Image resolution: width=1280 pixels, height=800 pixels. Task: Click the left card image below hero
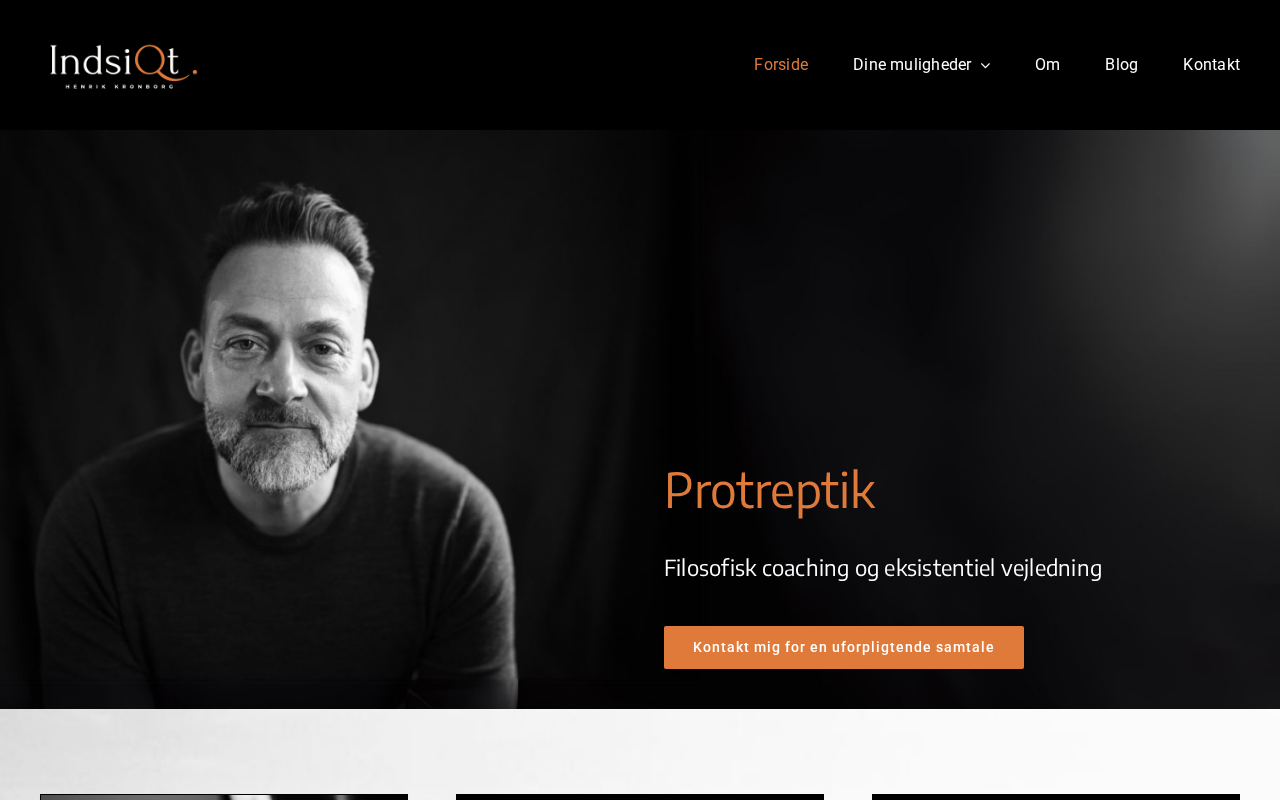coord(224,797)
